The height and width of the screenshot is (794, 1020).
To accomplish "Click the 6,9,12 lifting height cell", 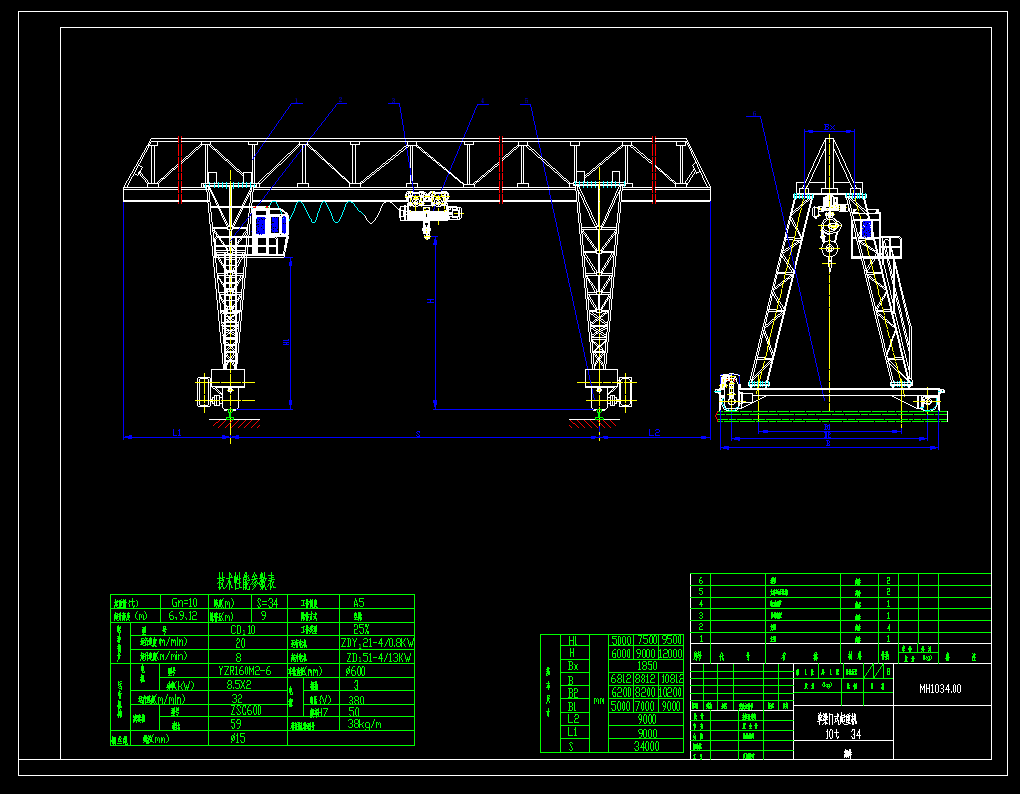I will click(x=183, y=616).
